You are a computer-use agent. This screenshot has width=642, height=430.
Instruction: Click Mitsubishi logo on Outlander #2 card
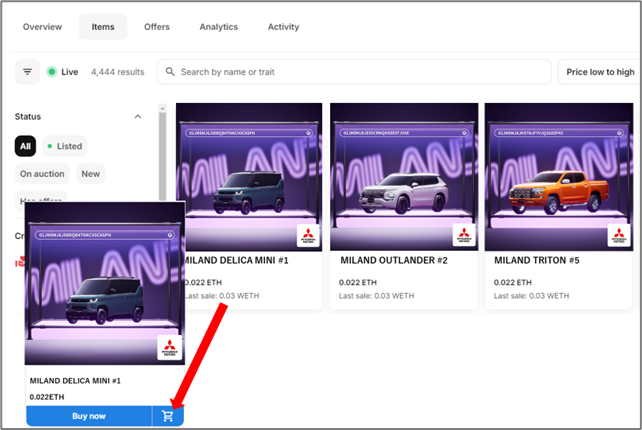pos(464,235)
